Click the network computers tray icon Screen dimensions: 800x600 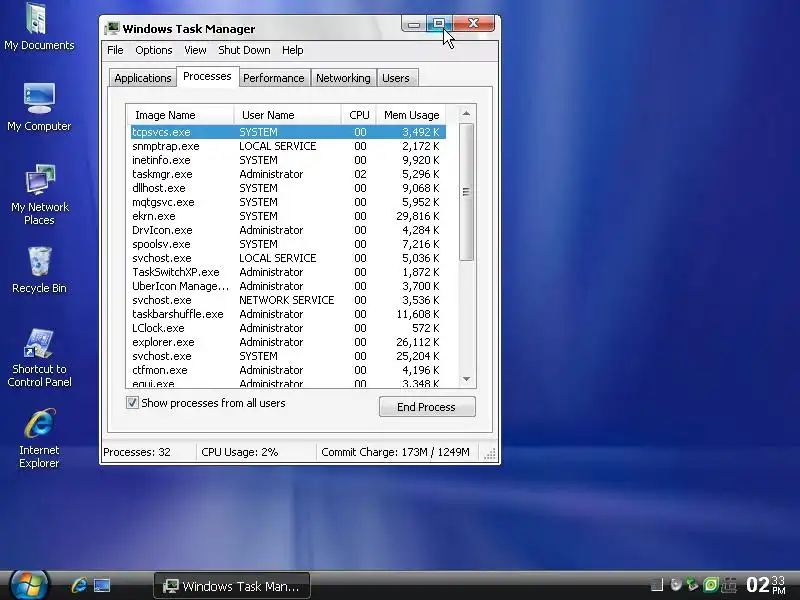(730, 584)
